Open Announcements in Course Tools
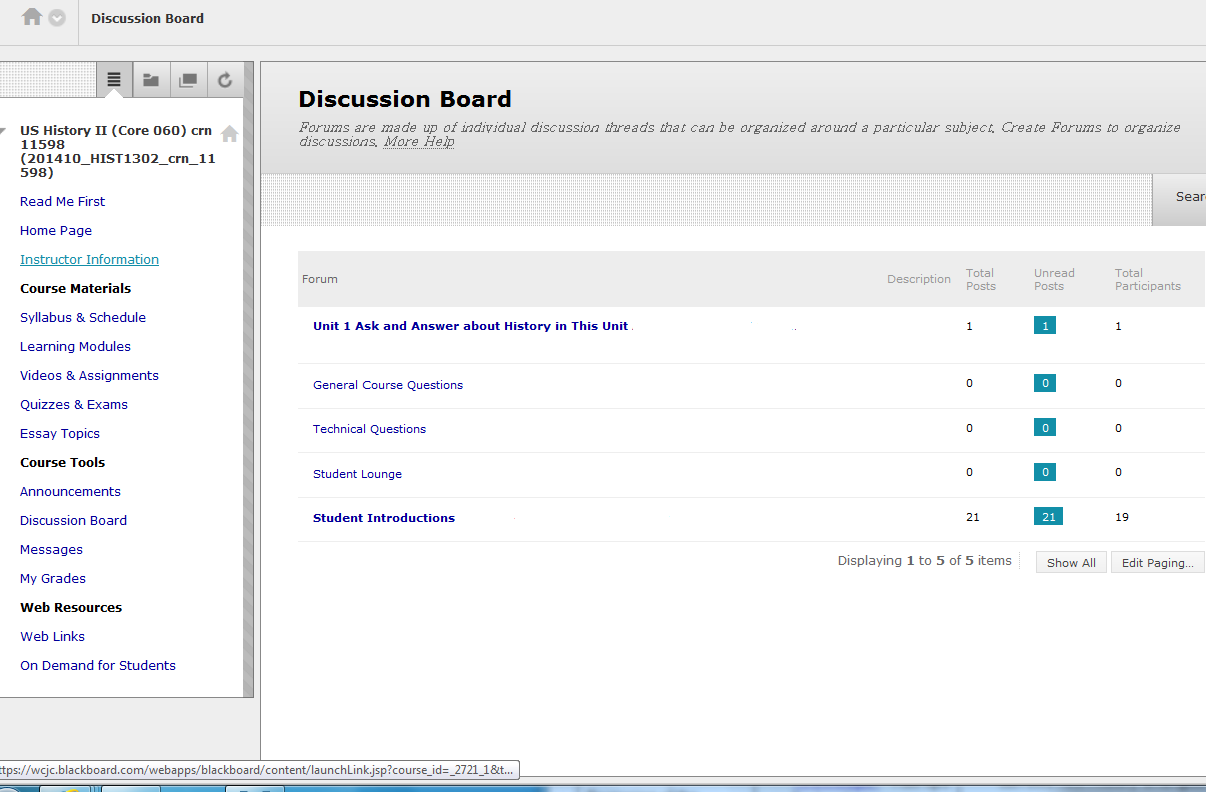Image resolution: width=1206 pixels, height=792 pixels. [x=70, y=491]
